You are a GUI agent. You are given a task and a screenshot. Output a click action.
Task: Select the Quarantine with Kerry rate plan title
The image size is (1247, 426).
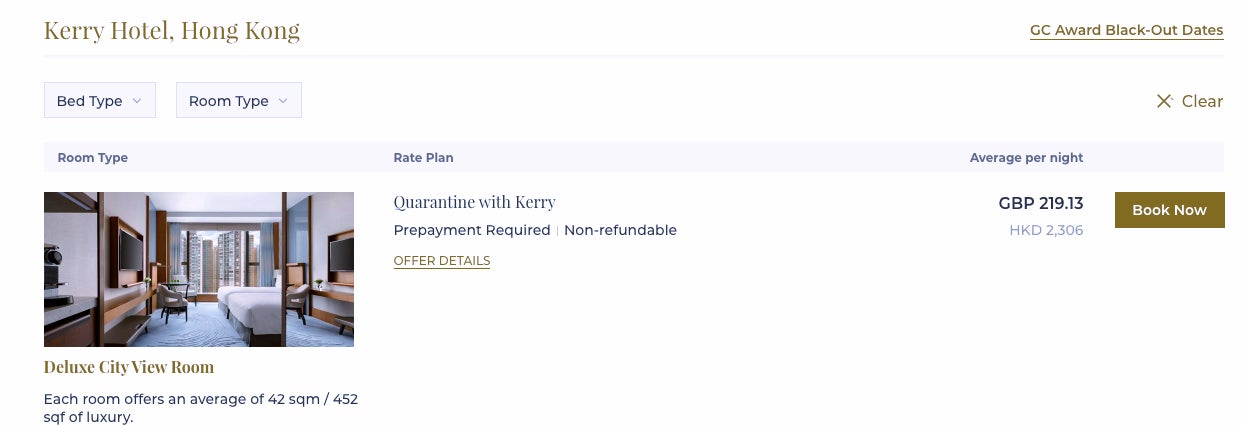(475, 202)
